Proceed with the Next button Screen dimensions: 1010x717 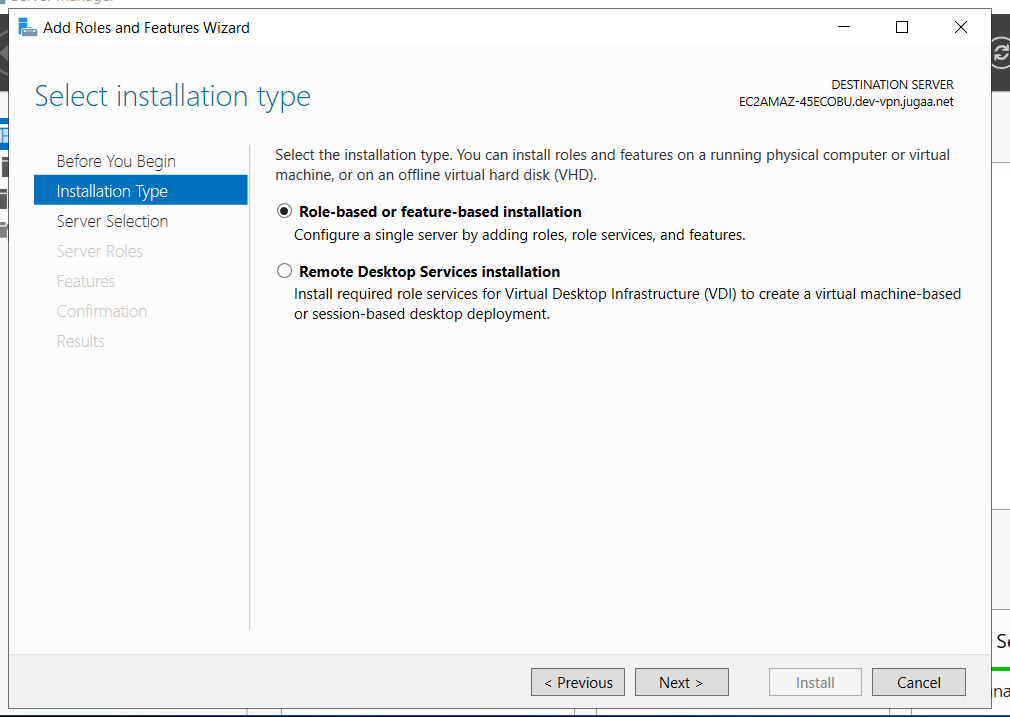(681, 682)
